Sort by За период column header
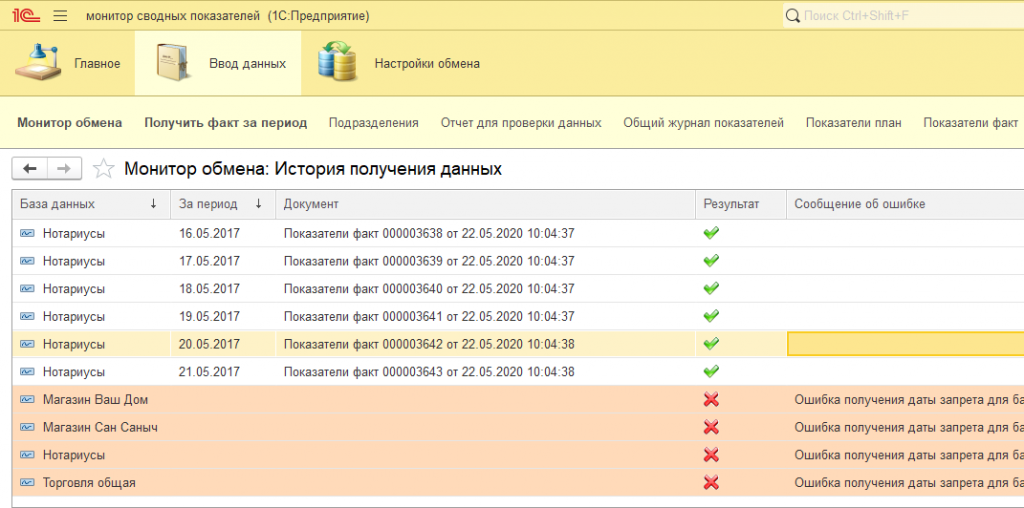Screen dimensions: 1024x508 [223, 204]
